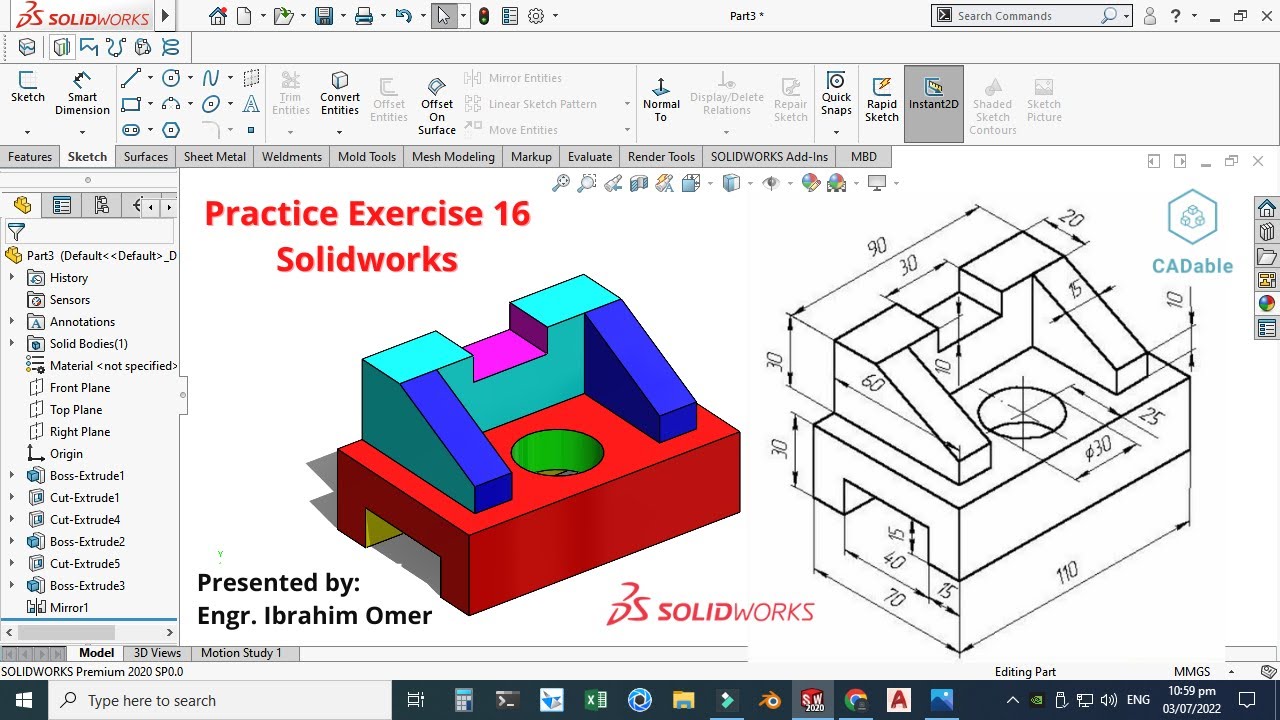Expand the Solid Bodies(1) node
The image size is (1280, 720).
click(x=12, y=344)
